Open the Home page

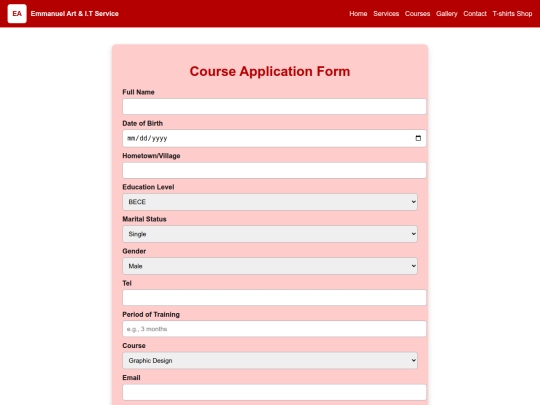[358, 14]
